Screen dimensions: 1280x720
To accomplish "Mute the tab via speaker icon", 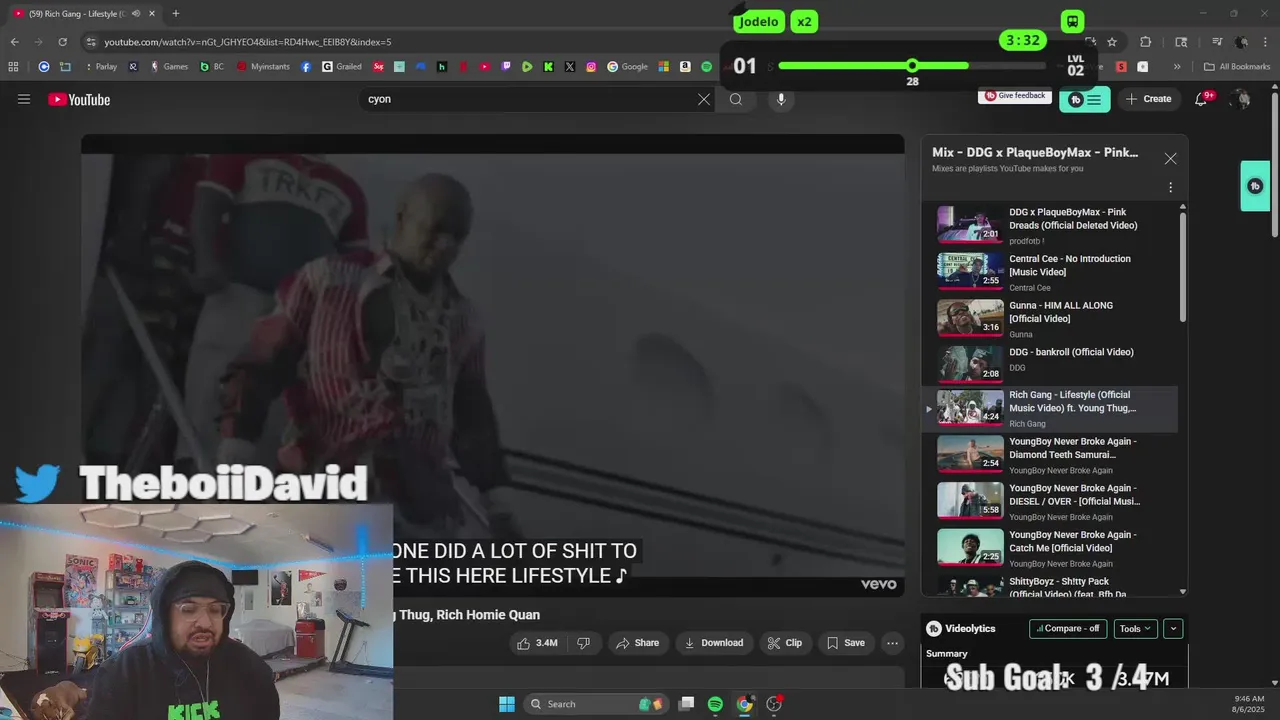I will (135, 14).
